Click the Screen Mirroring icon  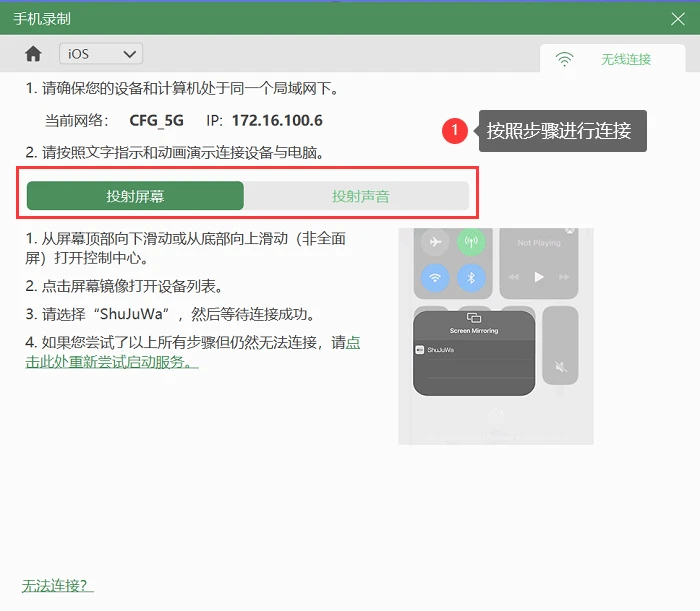coord(474,318)
